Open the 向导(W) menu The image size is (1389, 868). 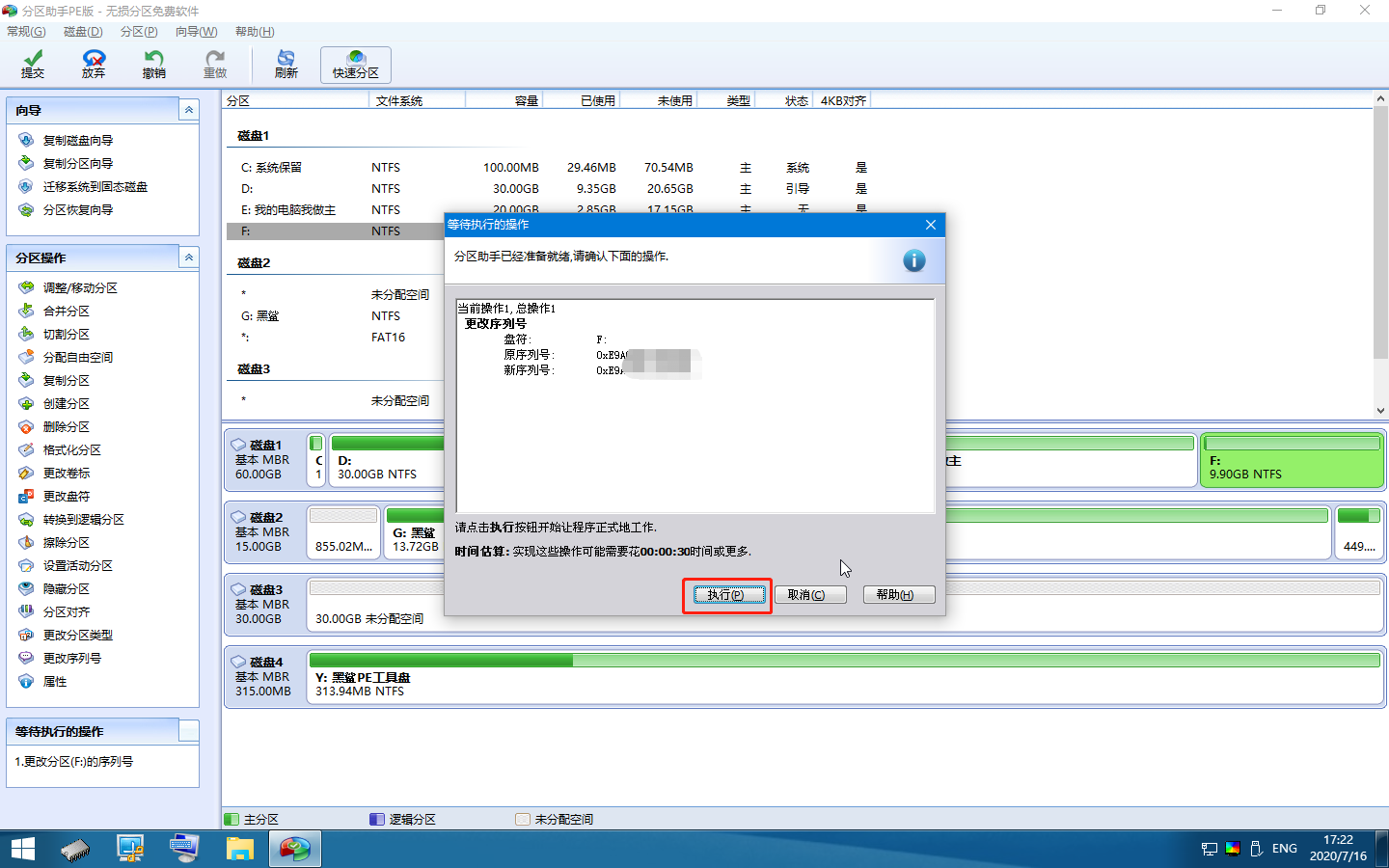pyautogui.click(x=197, y=32)
